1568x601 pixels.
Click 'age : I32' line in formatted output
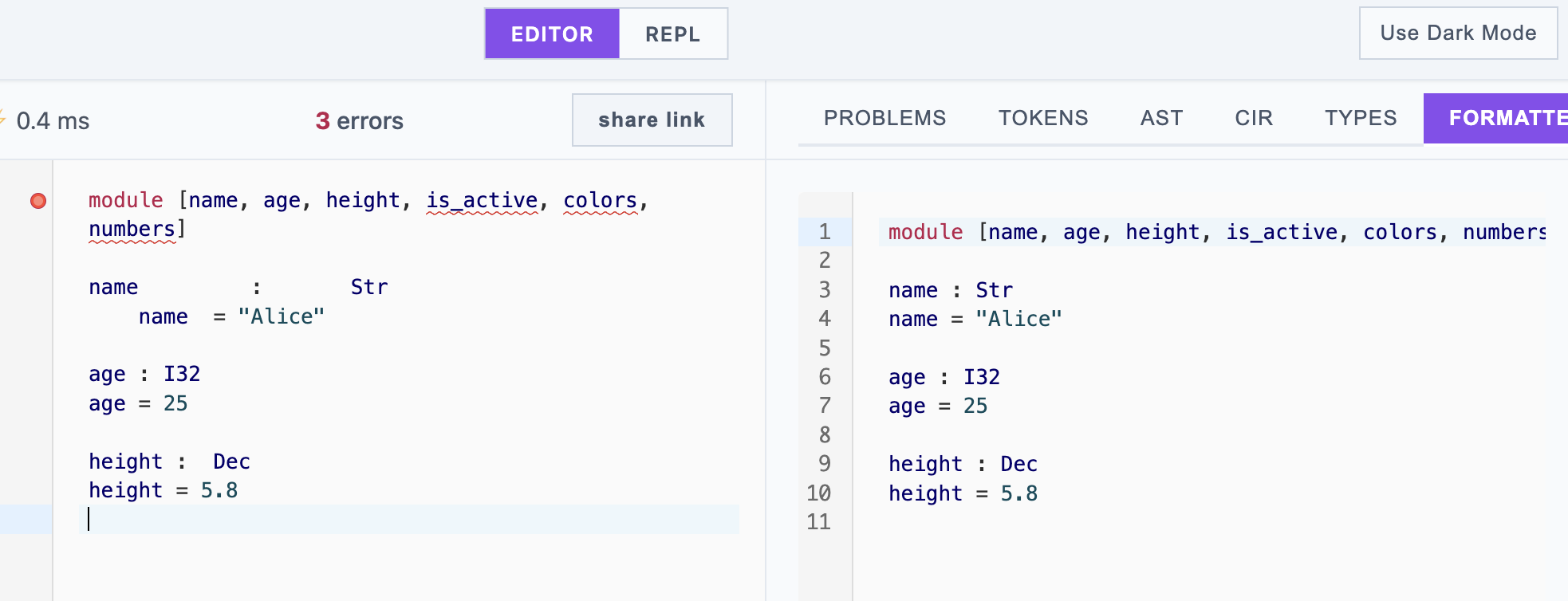coord(944,377)
